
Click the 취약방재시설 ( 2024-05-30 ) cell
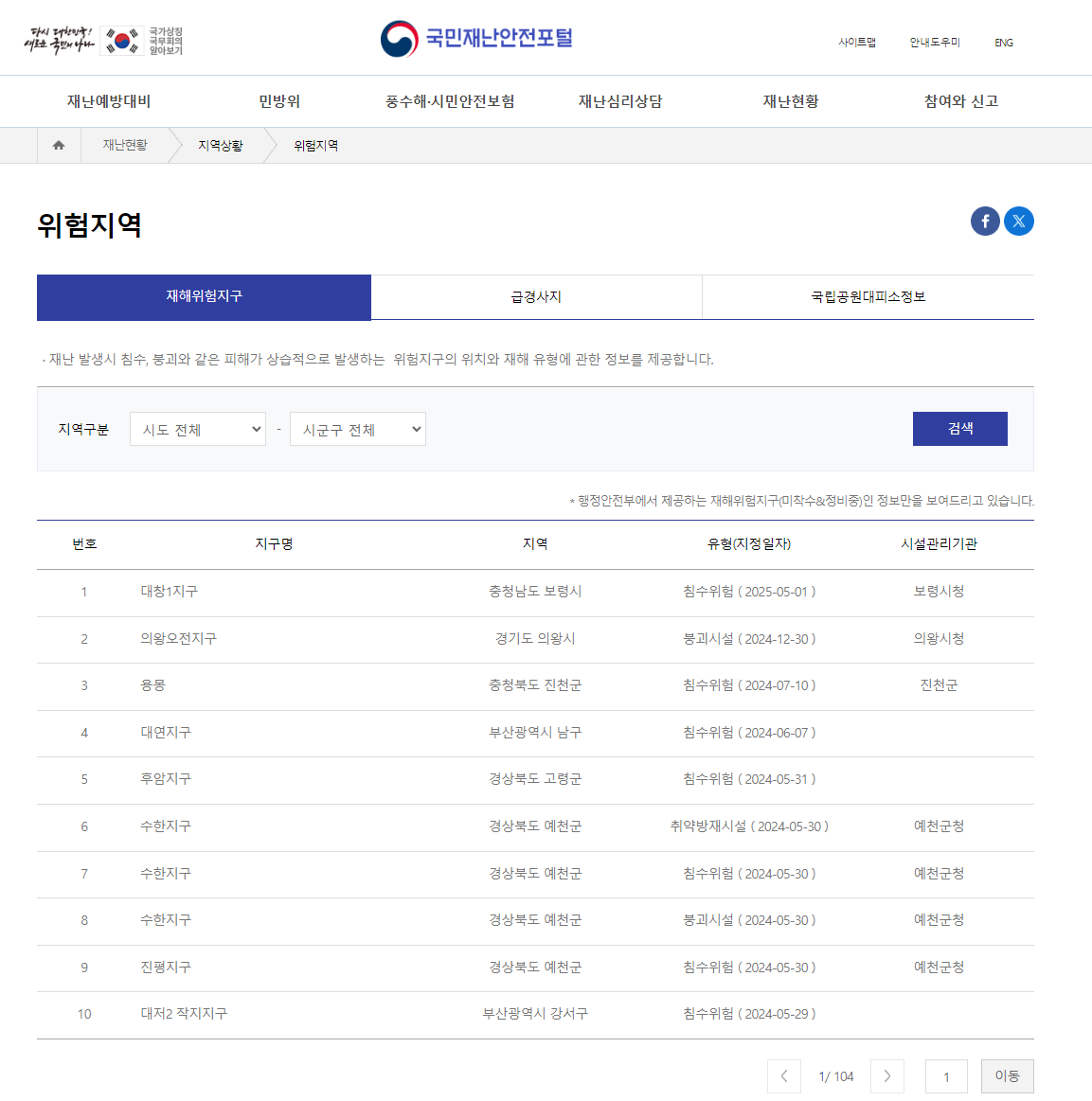pyautogui.click(x=749, y=826)
